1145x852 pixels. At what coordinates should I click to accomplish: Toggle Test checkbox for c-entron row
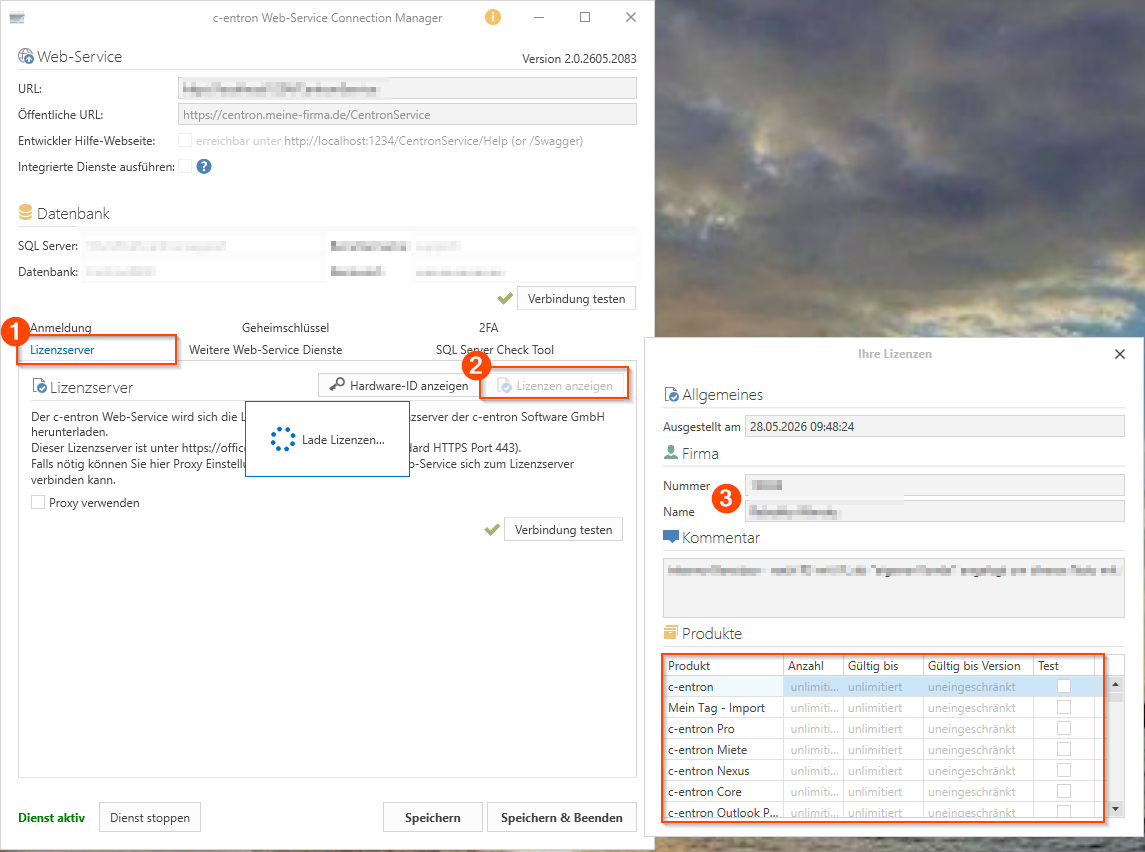(1064, 686)
